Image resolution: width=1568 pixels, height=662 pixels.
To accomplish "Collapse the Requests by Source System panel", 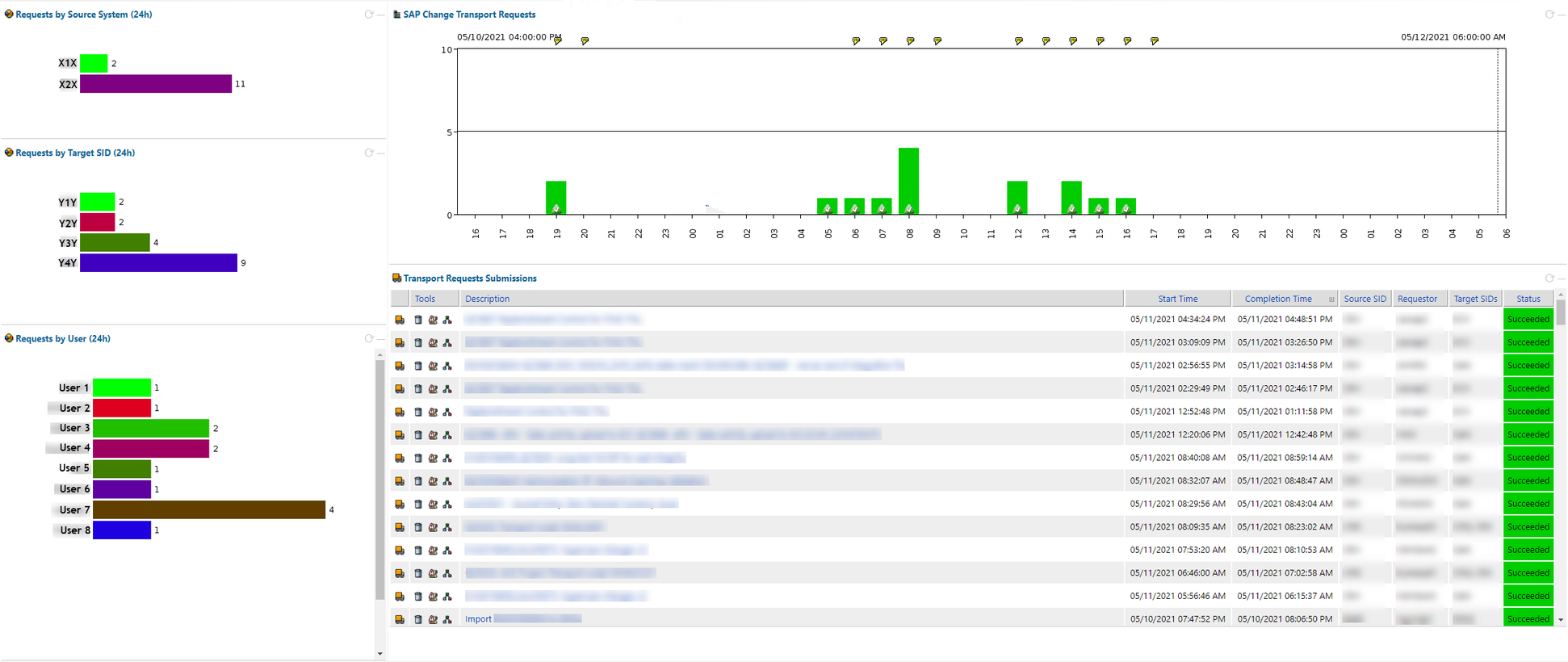I will click(x=381, y=15).
